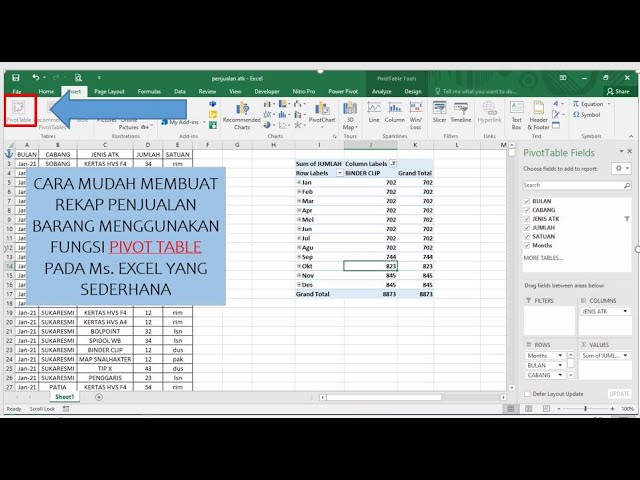Insert a Slicer filter
This screenshot has height=480, width=640.
coord(440,113)
